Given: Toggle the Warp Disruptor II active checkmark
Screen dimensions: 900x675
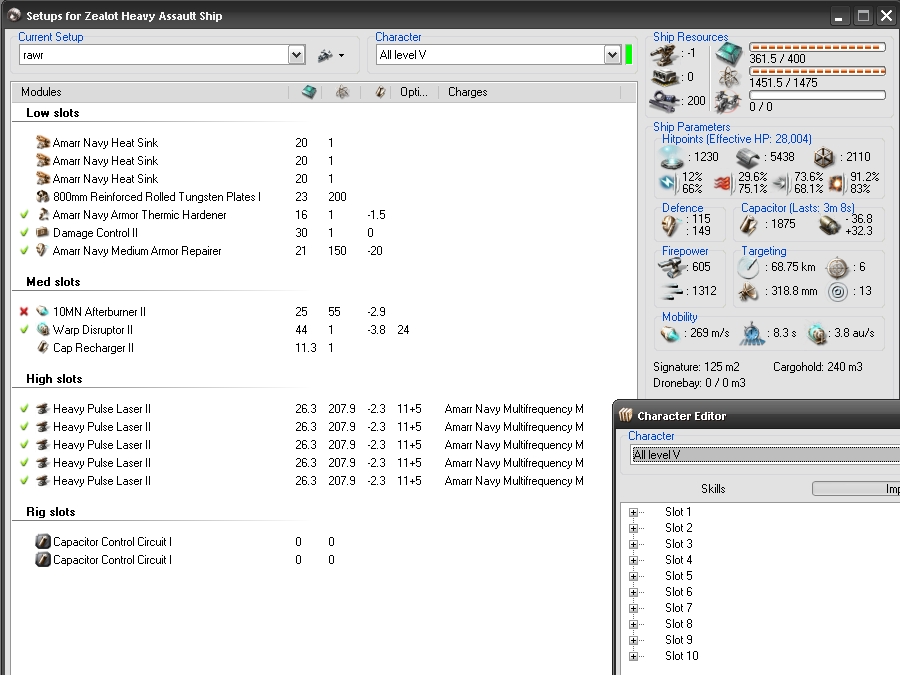Looking at the screenshot, I should pyautogui.click(x=24, y=329).
